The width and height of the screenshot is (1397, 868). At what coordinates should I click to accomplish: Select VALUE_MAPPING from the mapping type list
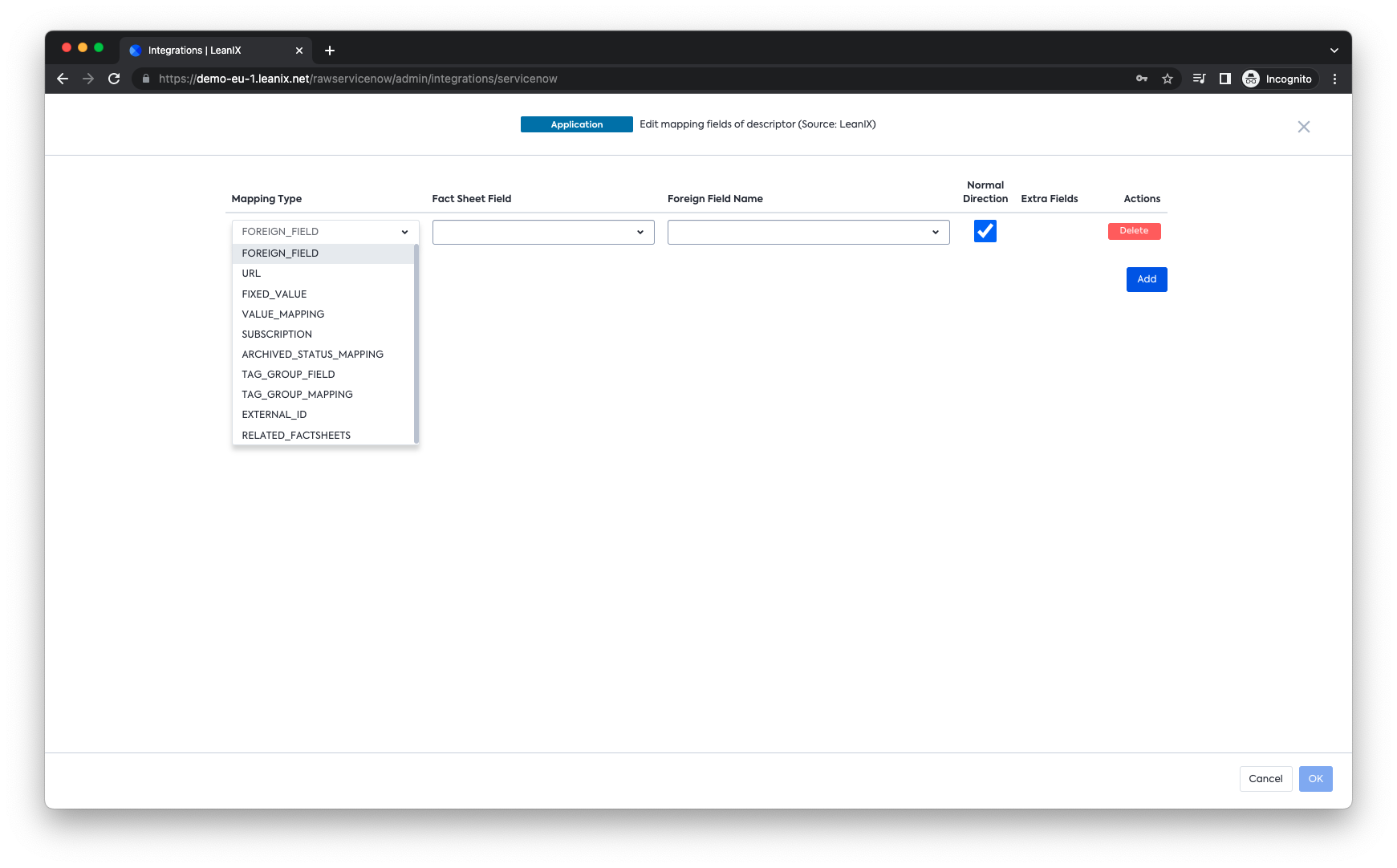[282, 314]
